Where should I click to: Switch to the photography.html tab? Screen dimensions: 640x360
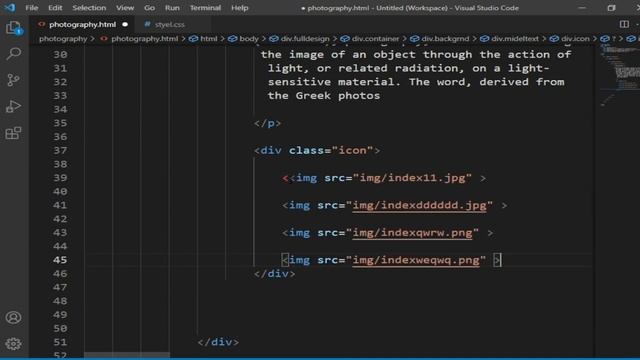[82, 24]
